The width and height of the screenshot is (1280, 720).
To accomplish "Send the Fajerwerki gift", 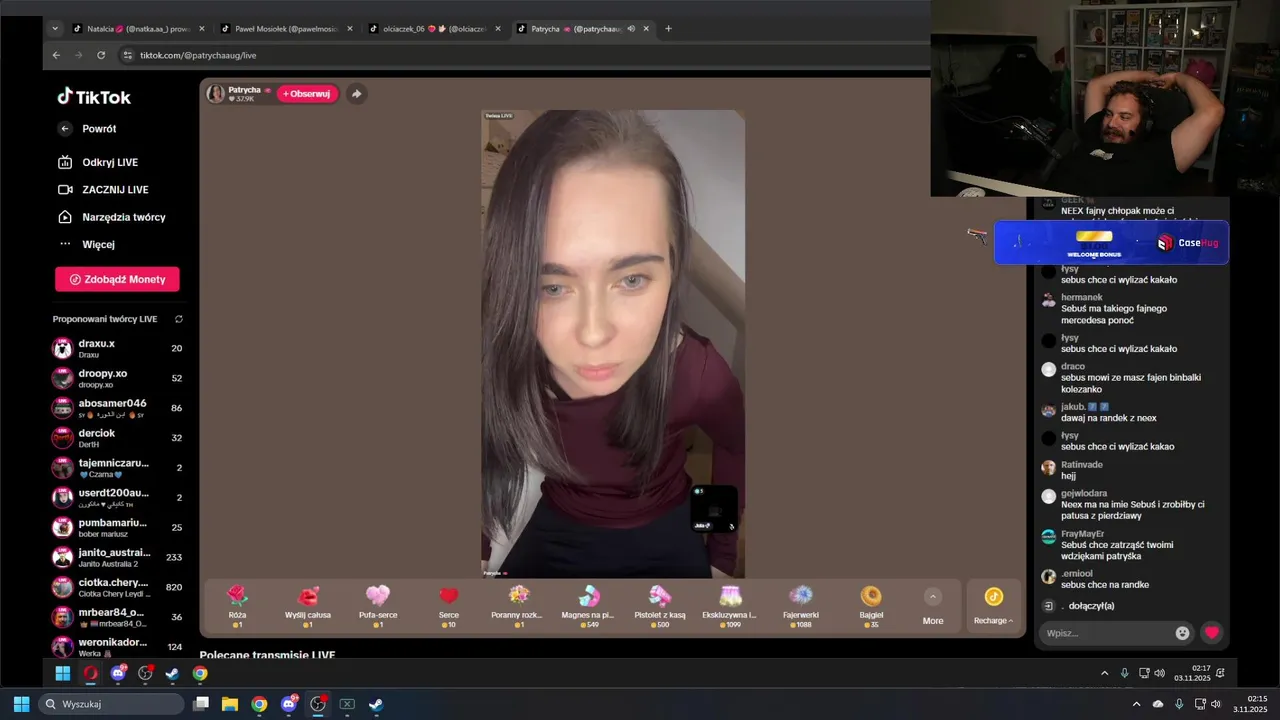I will pyautogui.click(x=800, y=606).
